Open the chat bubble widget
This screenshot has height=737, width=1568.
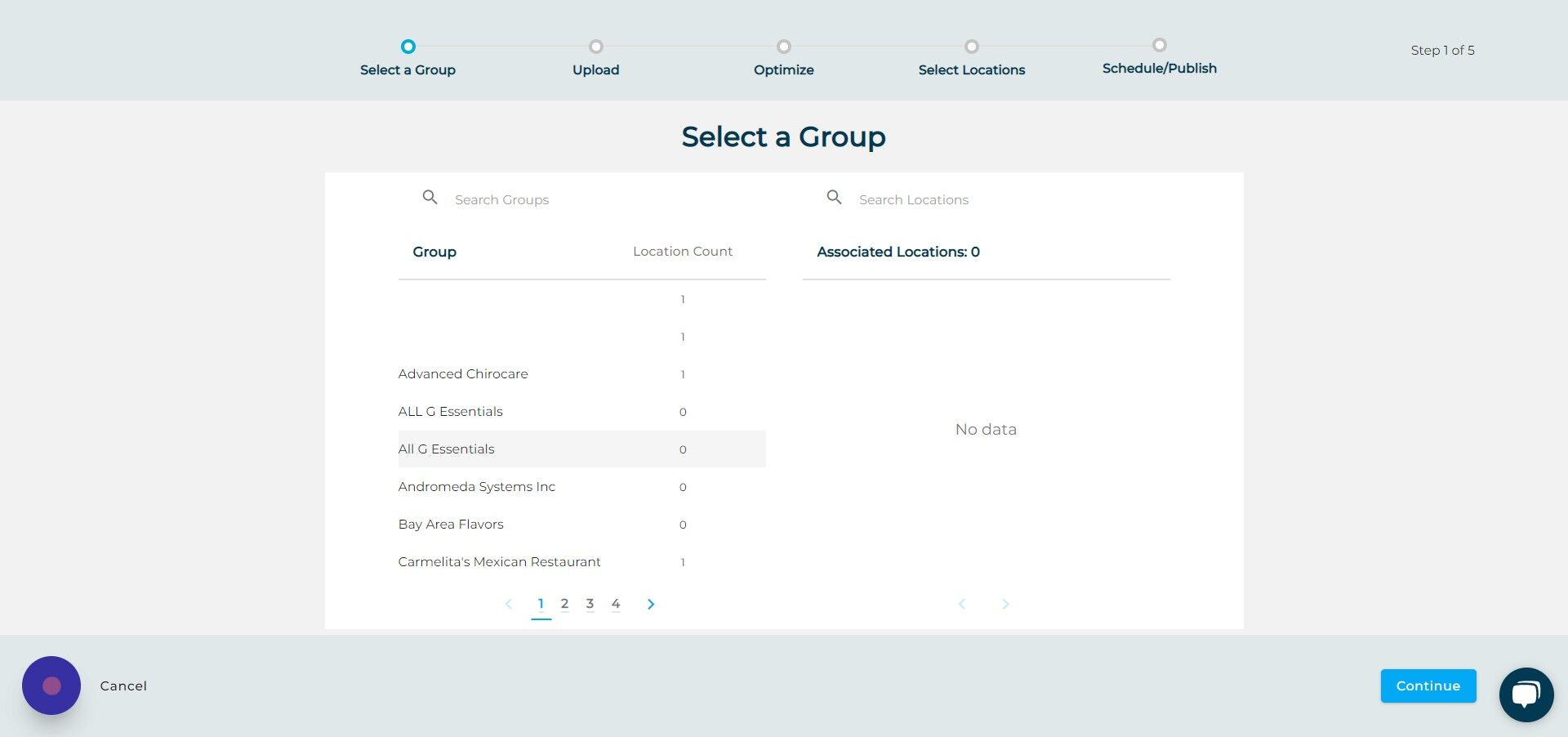(x=1526, y=695)
